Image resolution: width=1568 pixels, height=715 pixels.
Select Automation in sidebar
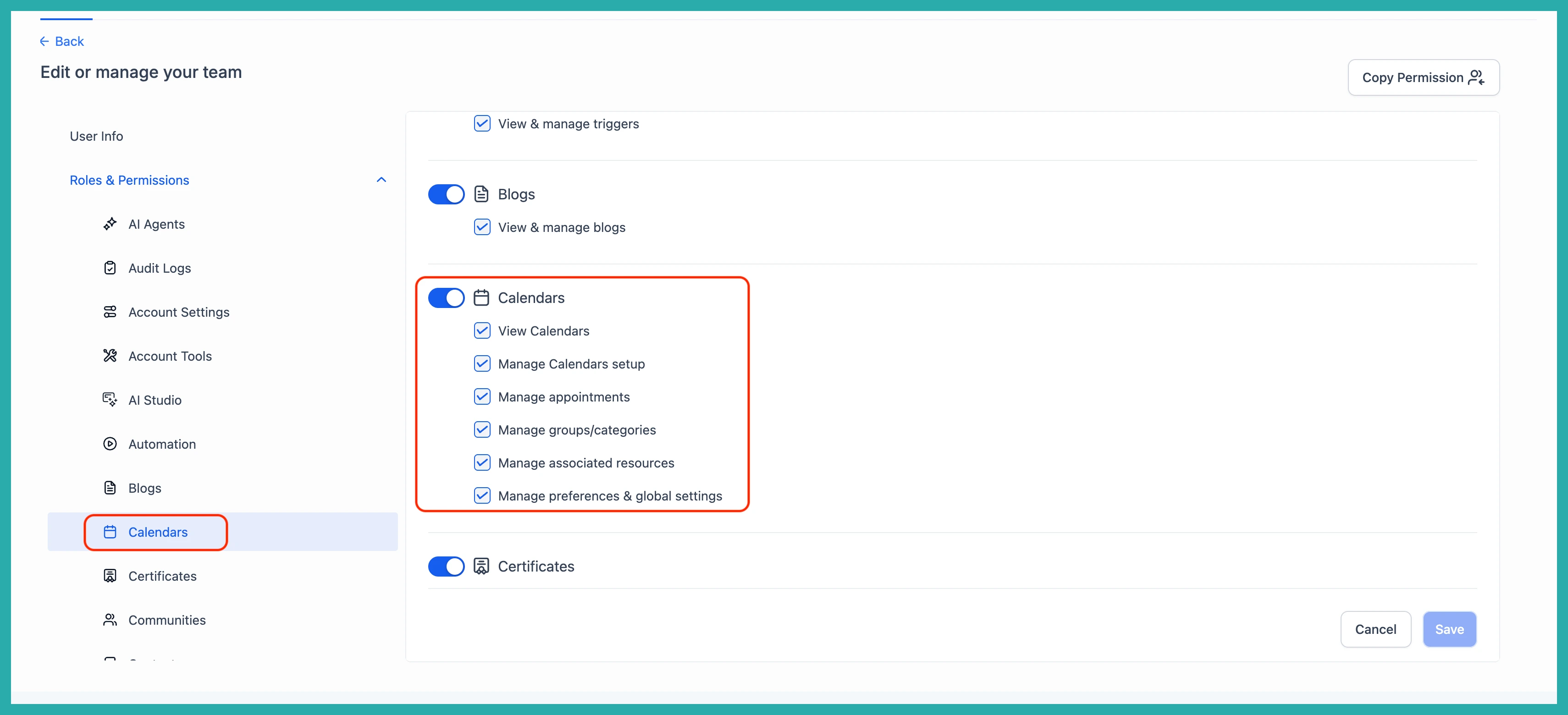point(162,444)
